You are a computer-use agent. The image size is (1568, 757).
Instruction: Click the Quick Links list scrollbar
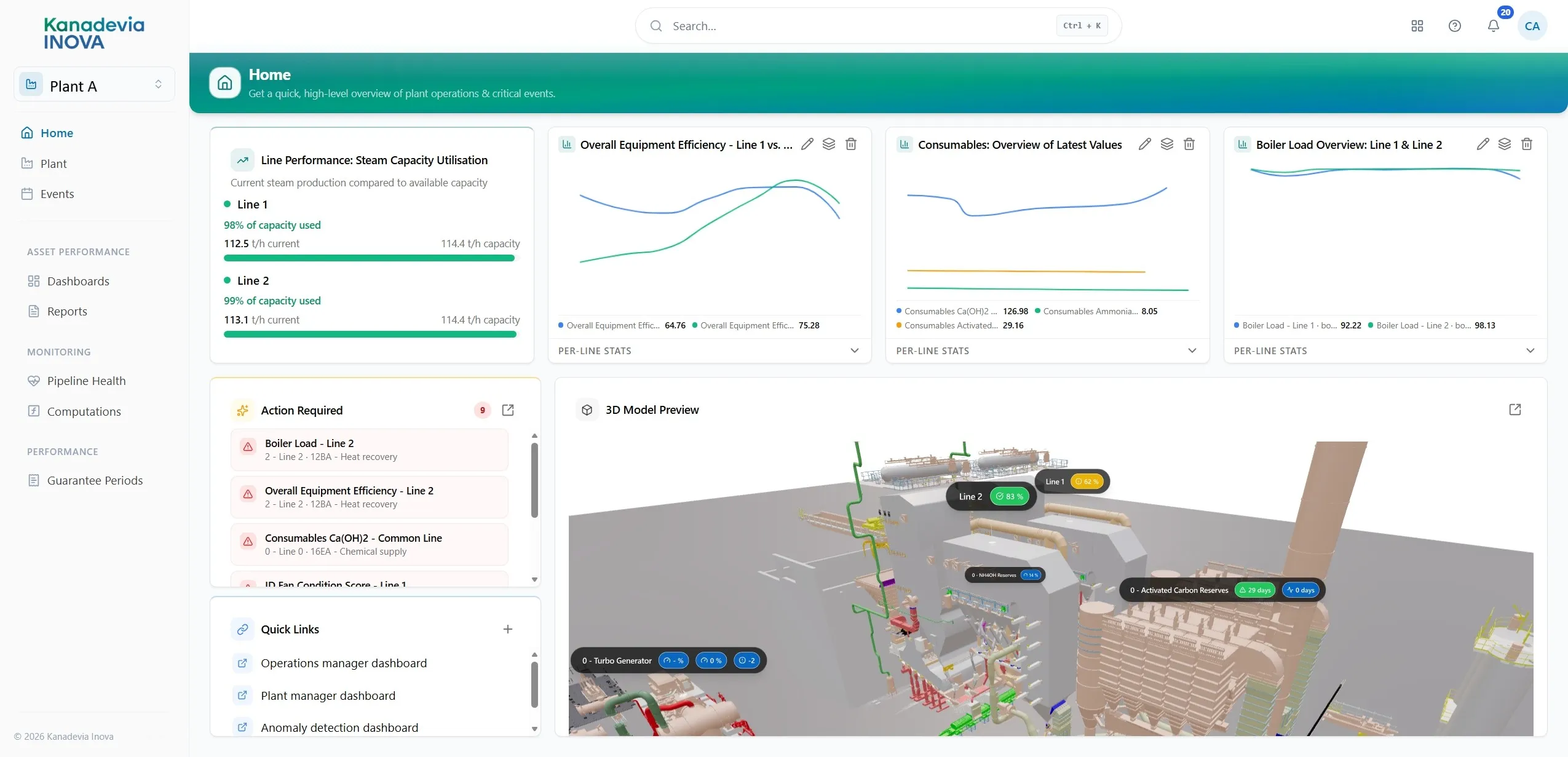534,684
